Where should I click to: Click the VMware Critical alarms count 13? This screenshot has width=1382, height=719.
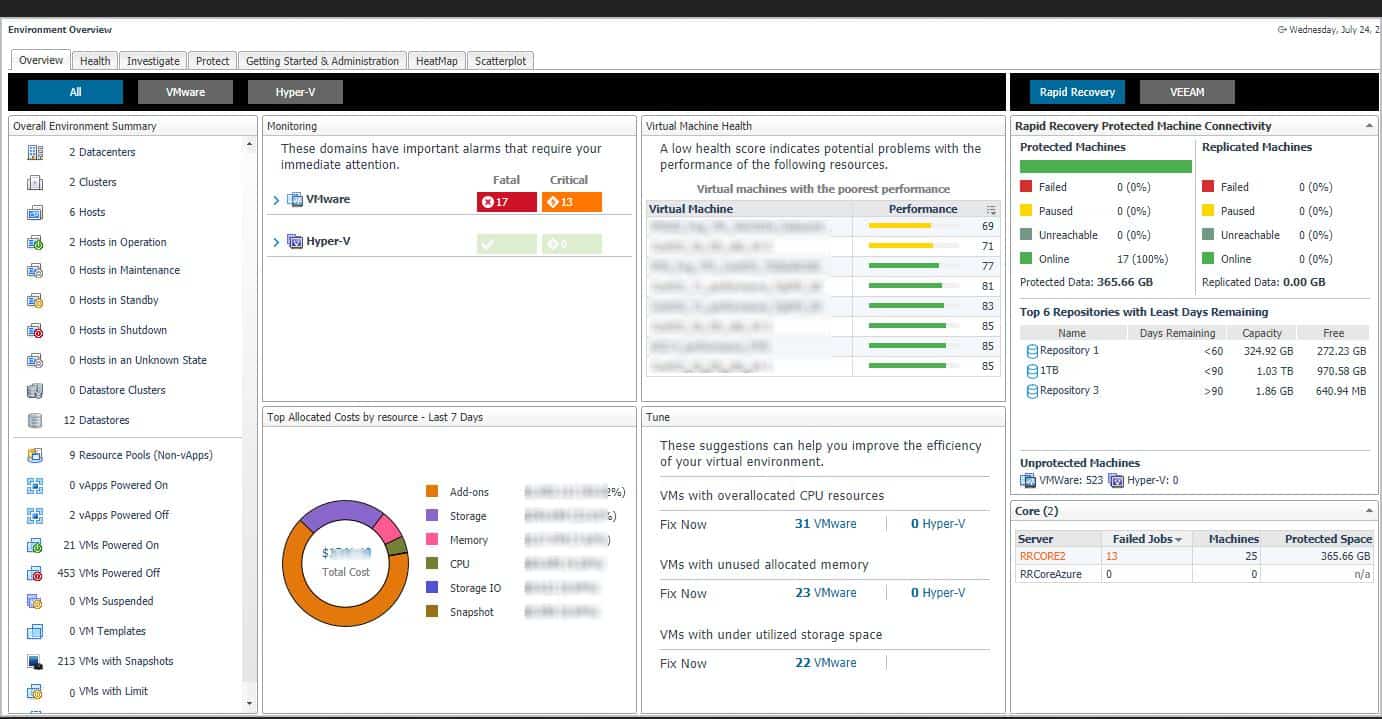572,202
